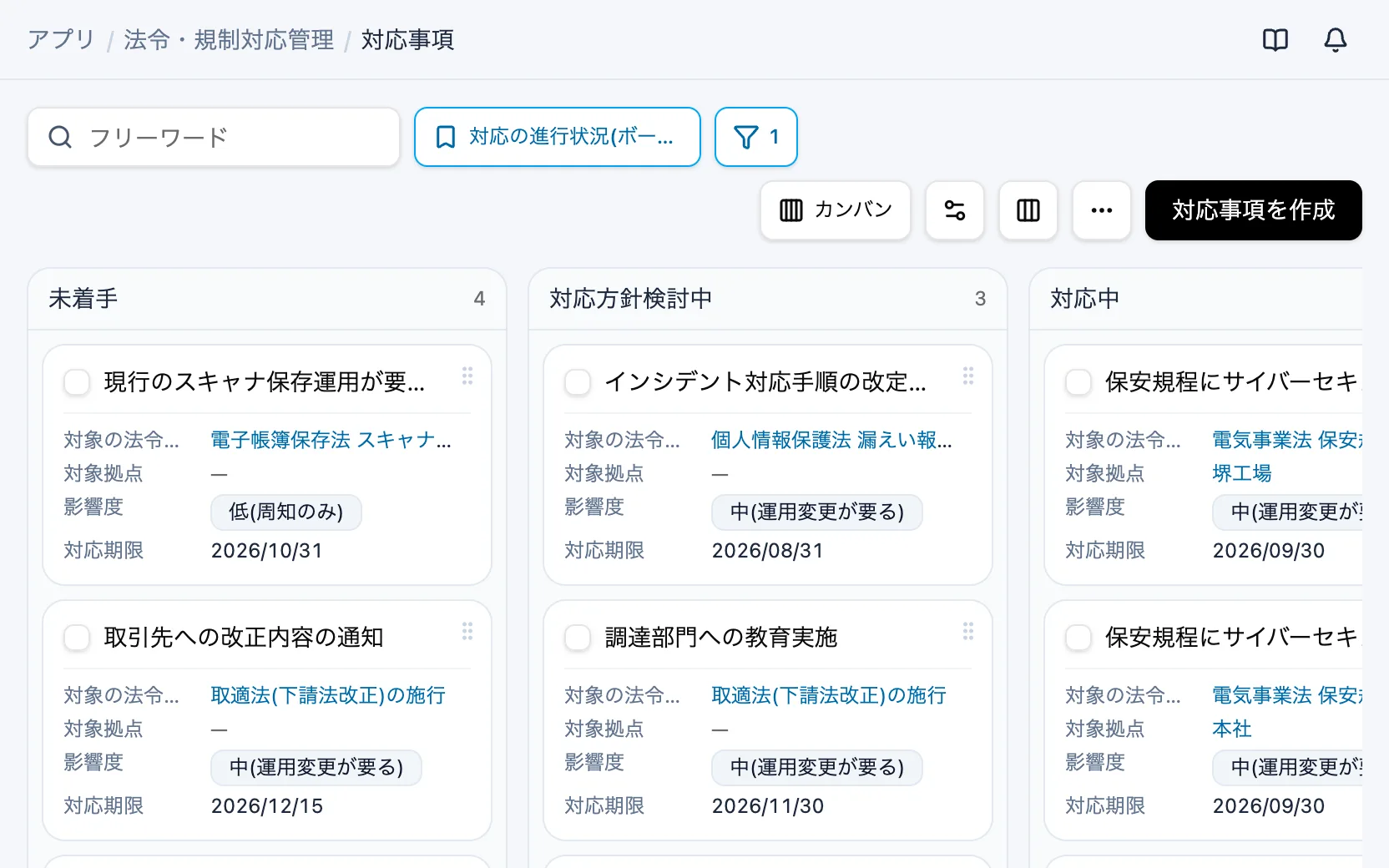The image size is (1389, 868).
Task: Open 個人情報保護法 漏えい報… link
Action: 831,440
